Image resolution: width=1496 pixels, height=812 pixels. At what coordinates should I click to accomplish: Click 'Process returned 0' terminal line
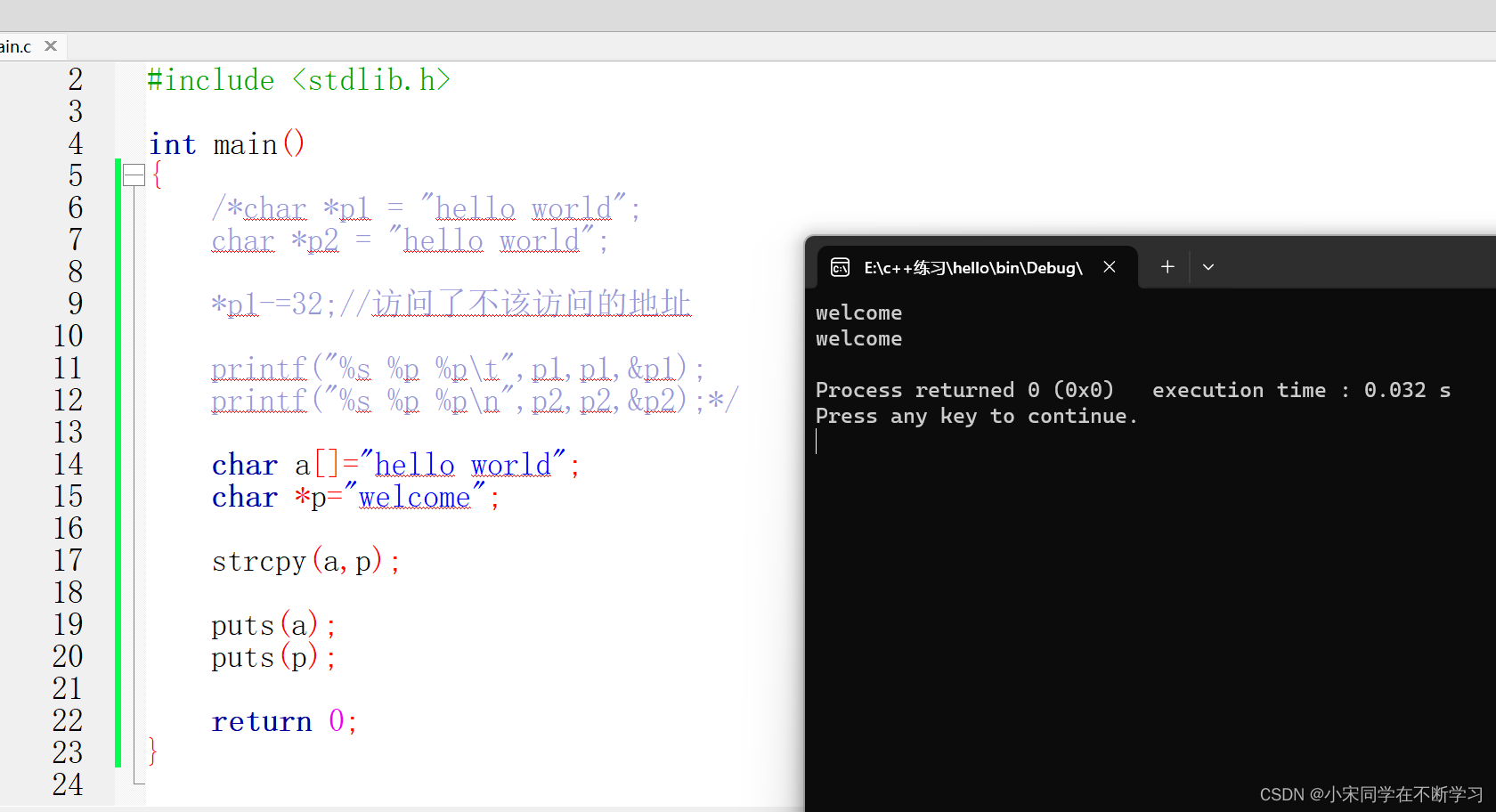(964, 390)
